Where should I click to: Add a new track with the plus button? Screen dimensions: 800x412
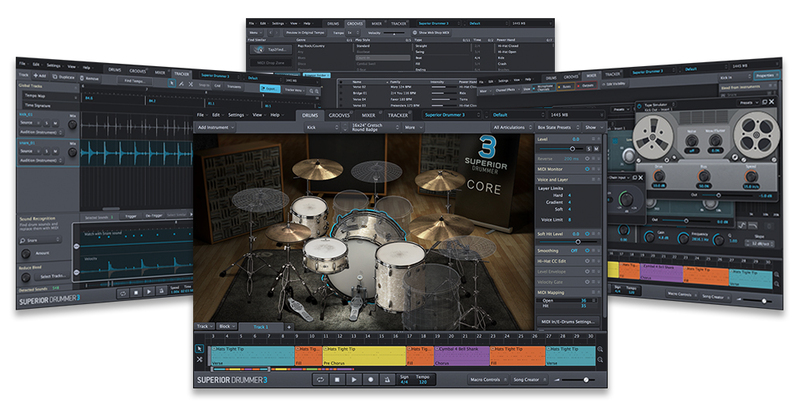point(289,327)
